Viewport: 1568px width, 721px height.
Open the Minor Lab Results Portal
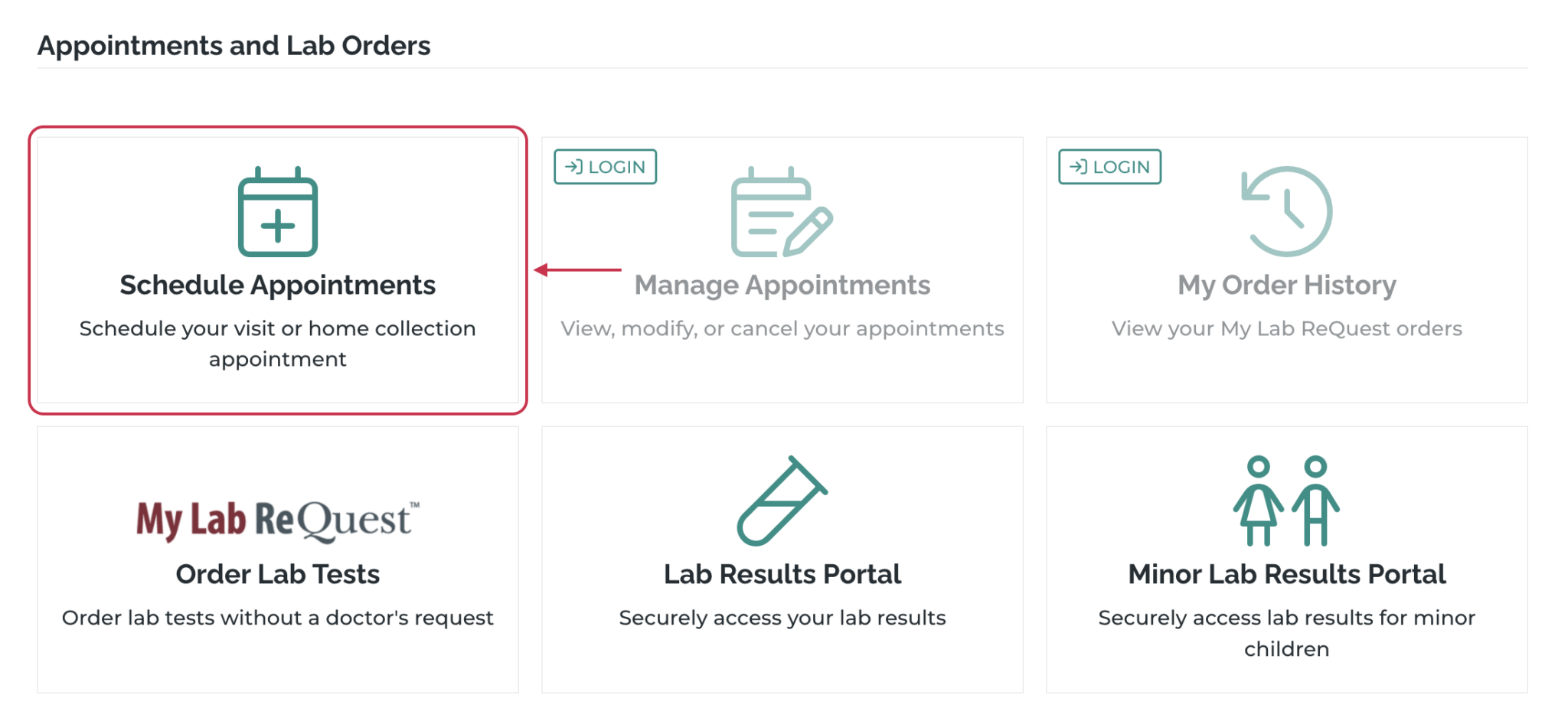click(1286, 559)
